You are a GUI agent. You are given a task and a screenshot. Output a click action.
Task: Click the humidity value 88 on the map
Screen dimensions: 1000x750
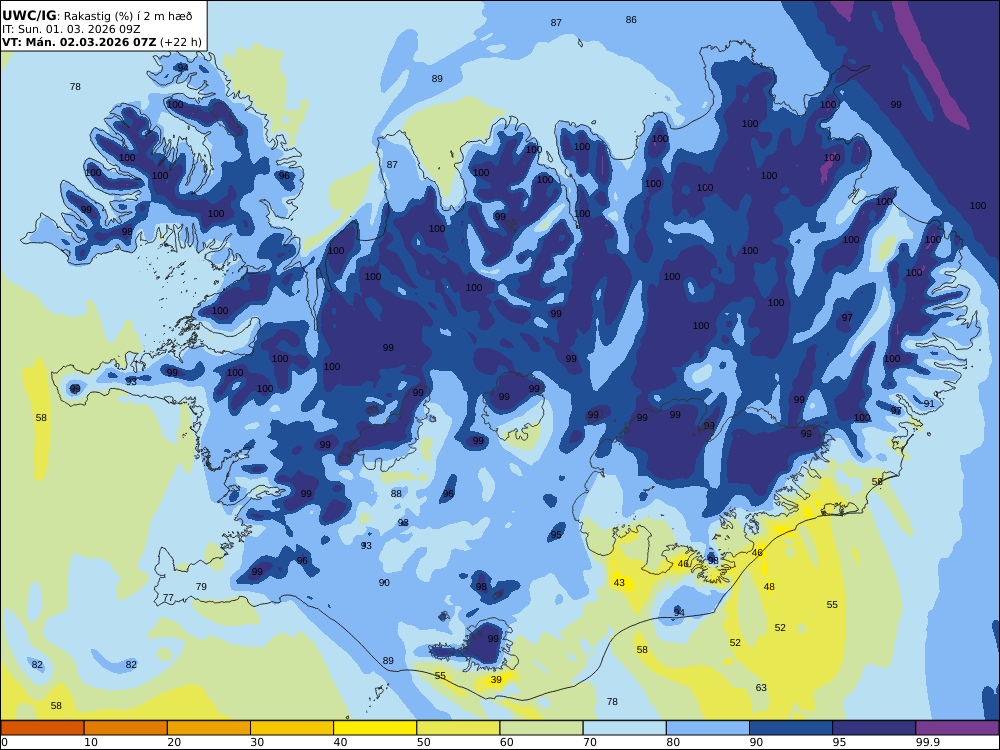point(397,494)
